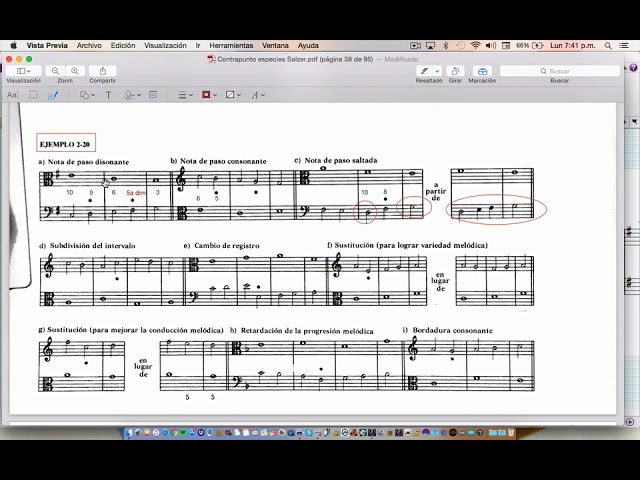Open the border color red swatch
Screen dimensions: 640x480
[x=209, y=95]
